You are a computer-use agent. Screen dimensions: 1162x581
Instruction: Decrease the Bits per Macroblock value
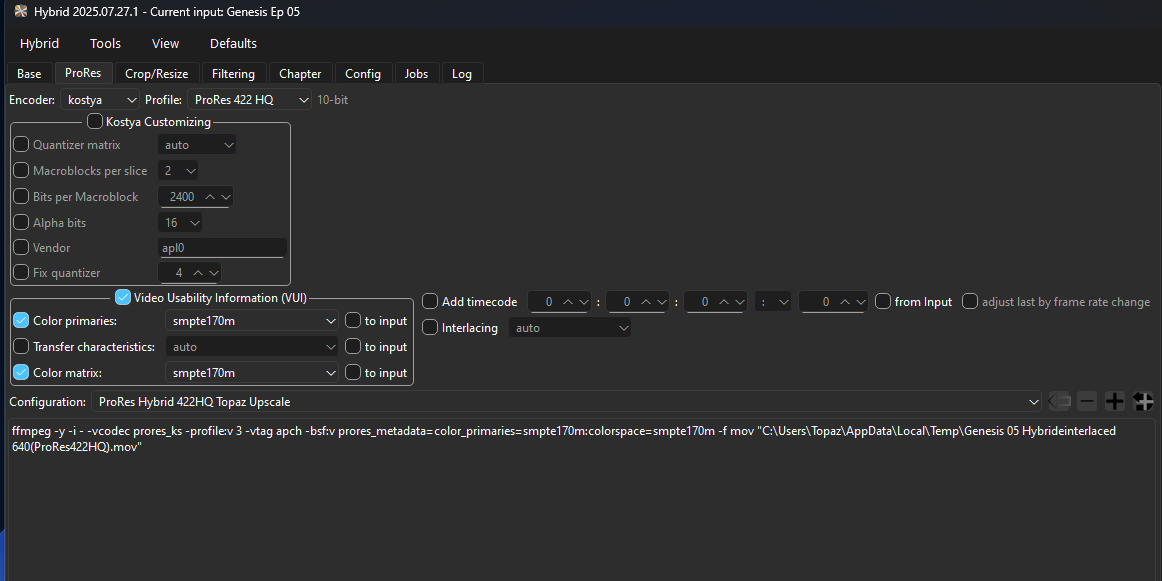(x=225, y=197)
